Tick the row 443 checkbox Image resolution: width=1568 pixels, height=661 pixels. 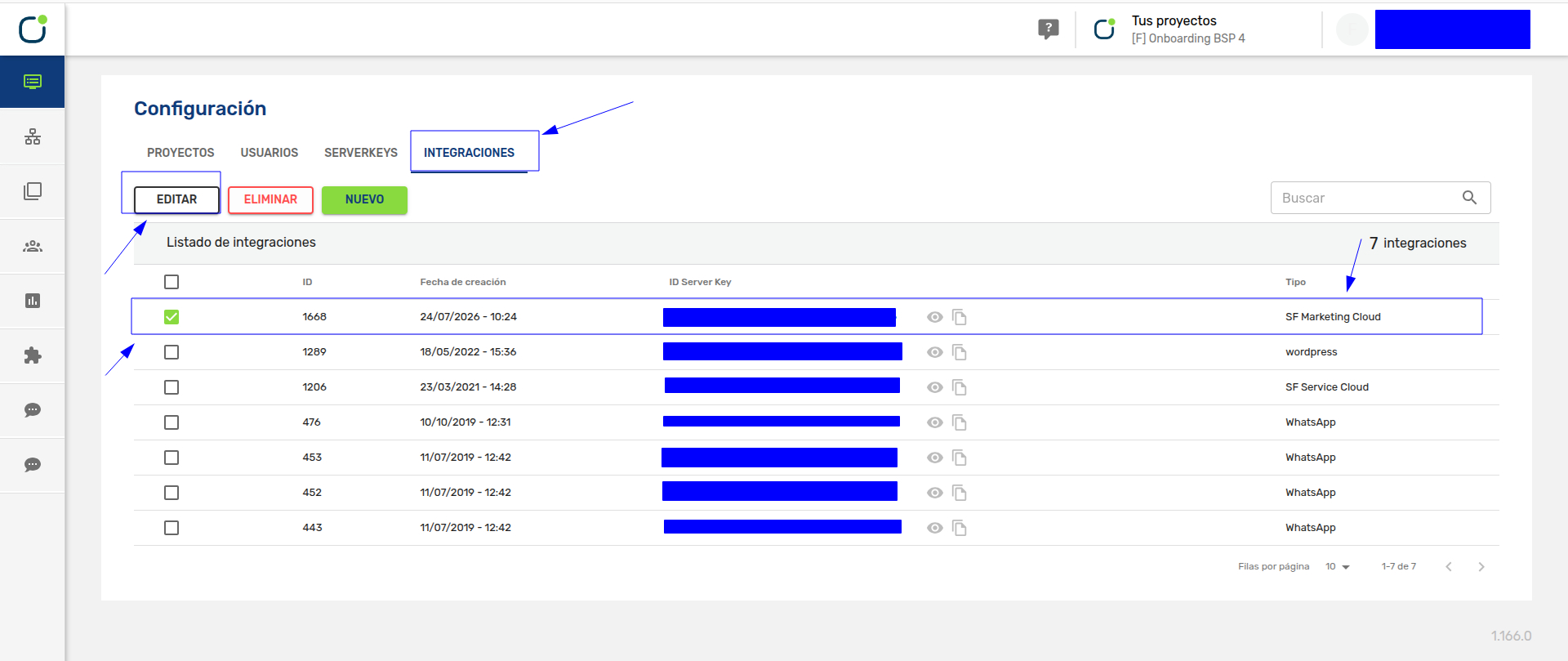click(x=171, y=528)
